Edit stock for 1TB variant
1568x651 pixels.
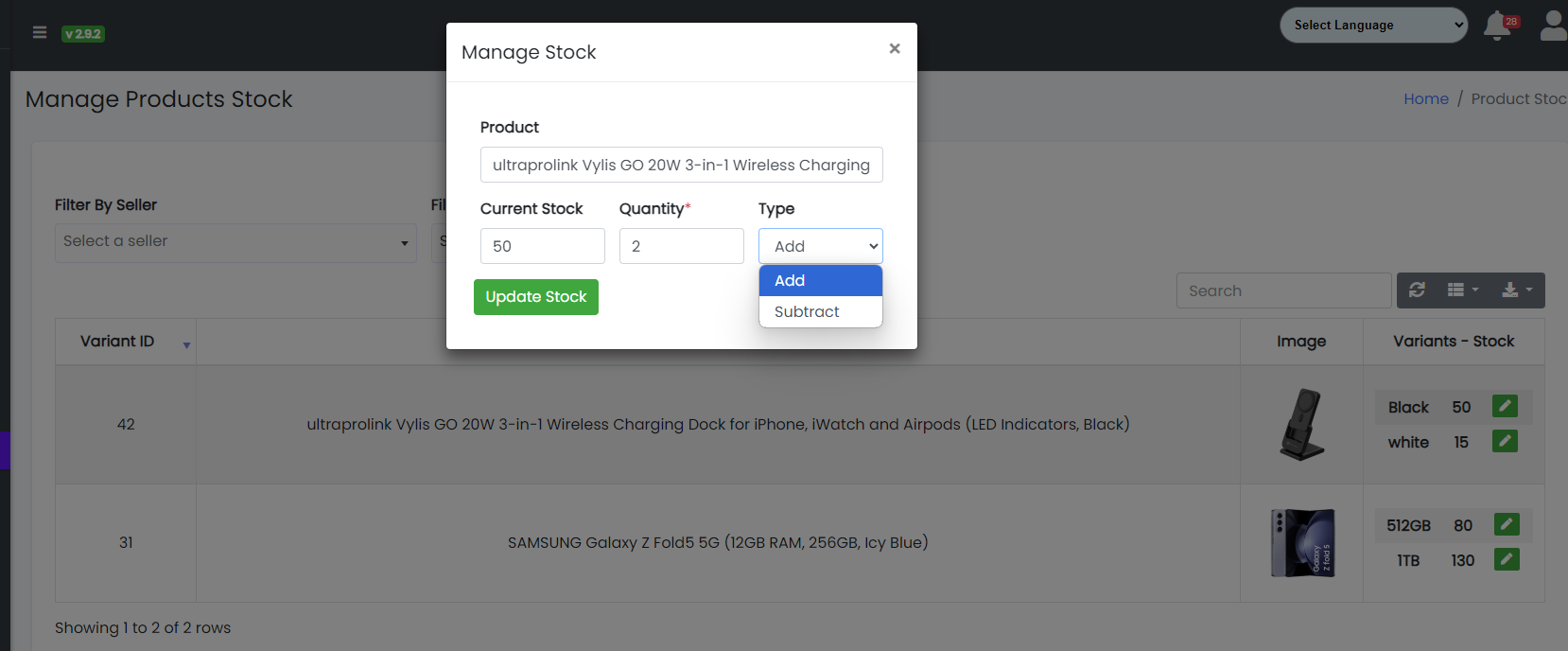point(1507,559)
